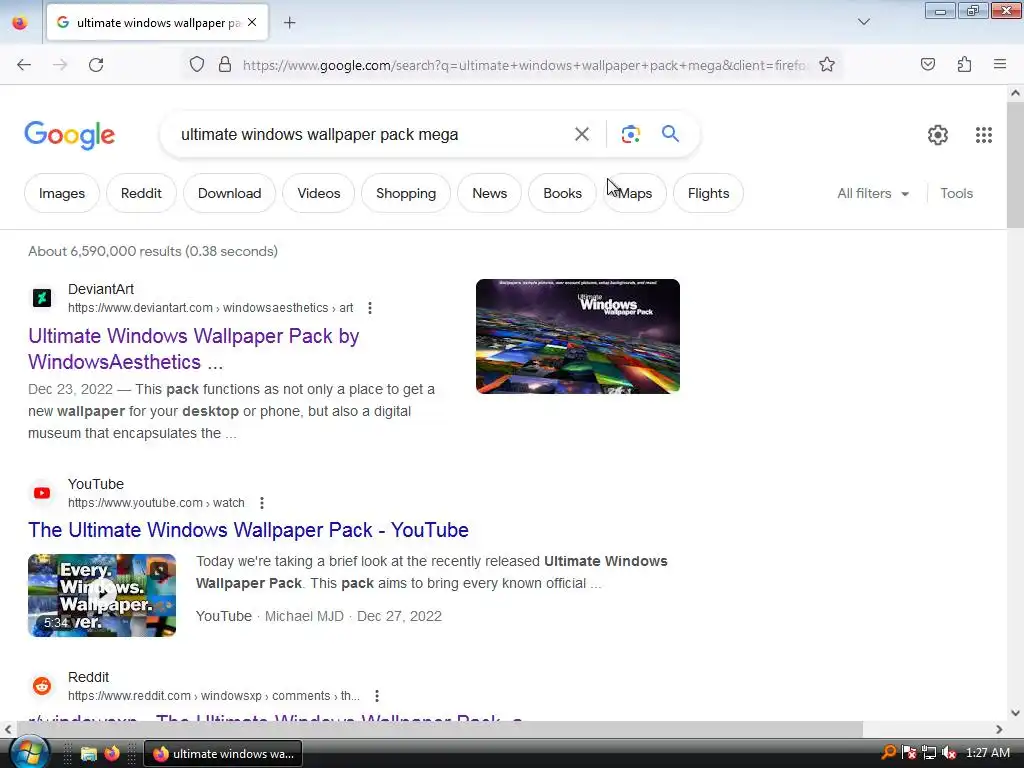Go to Google homepage logo
This screenshot has width=1024, height=768.
pyautogui.click(x=69, y=135)
